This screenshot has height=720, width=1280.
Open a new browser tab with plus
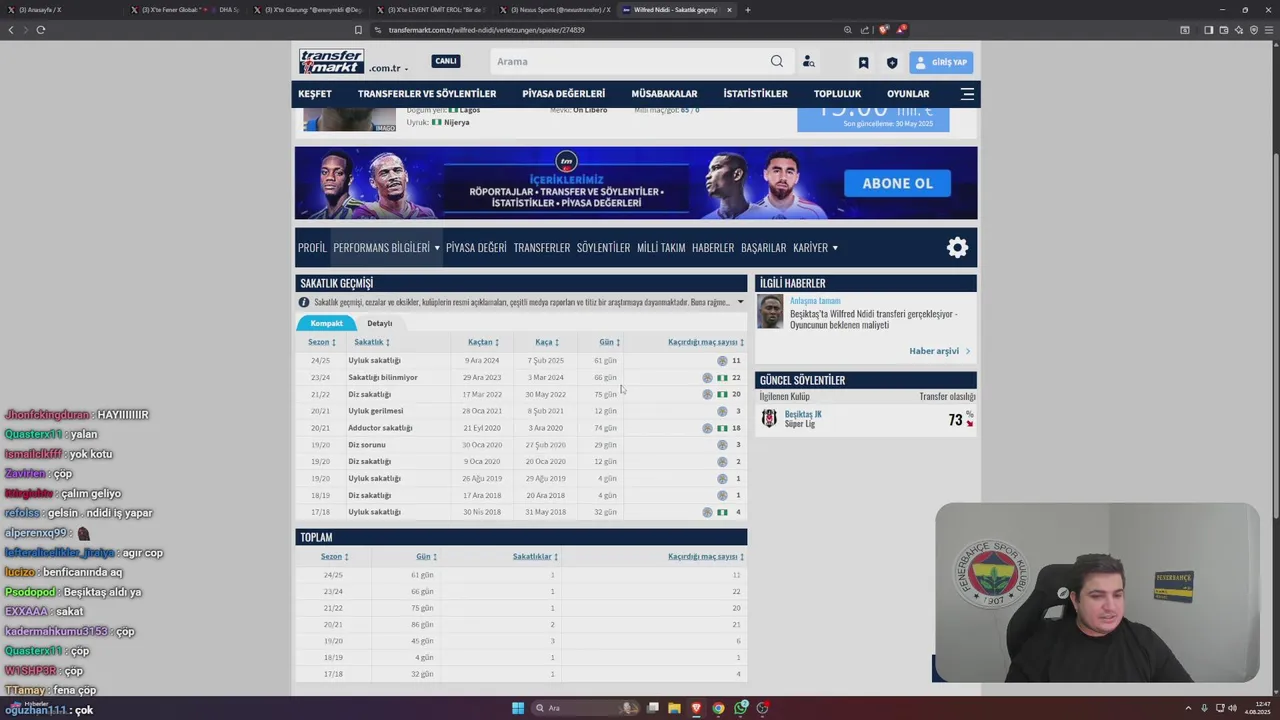point(747,10)
